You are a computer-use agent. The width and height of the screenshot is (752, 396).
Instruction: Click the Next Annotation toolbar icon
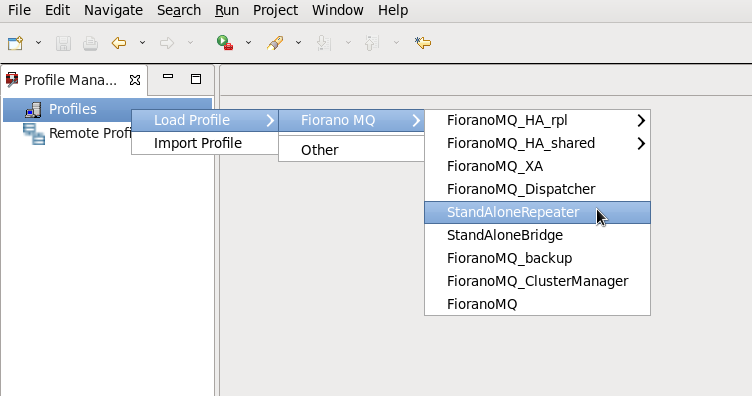click(x=324, y=43)
